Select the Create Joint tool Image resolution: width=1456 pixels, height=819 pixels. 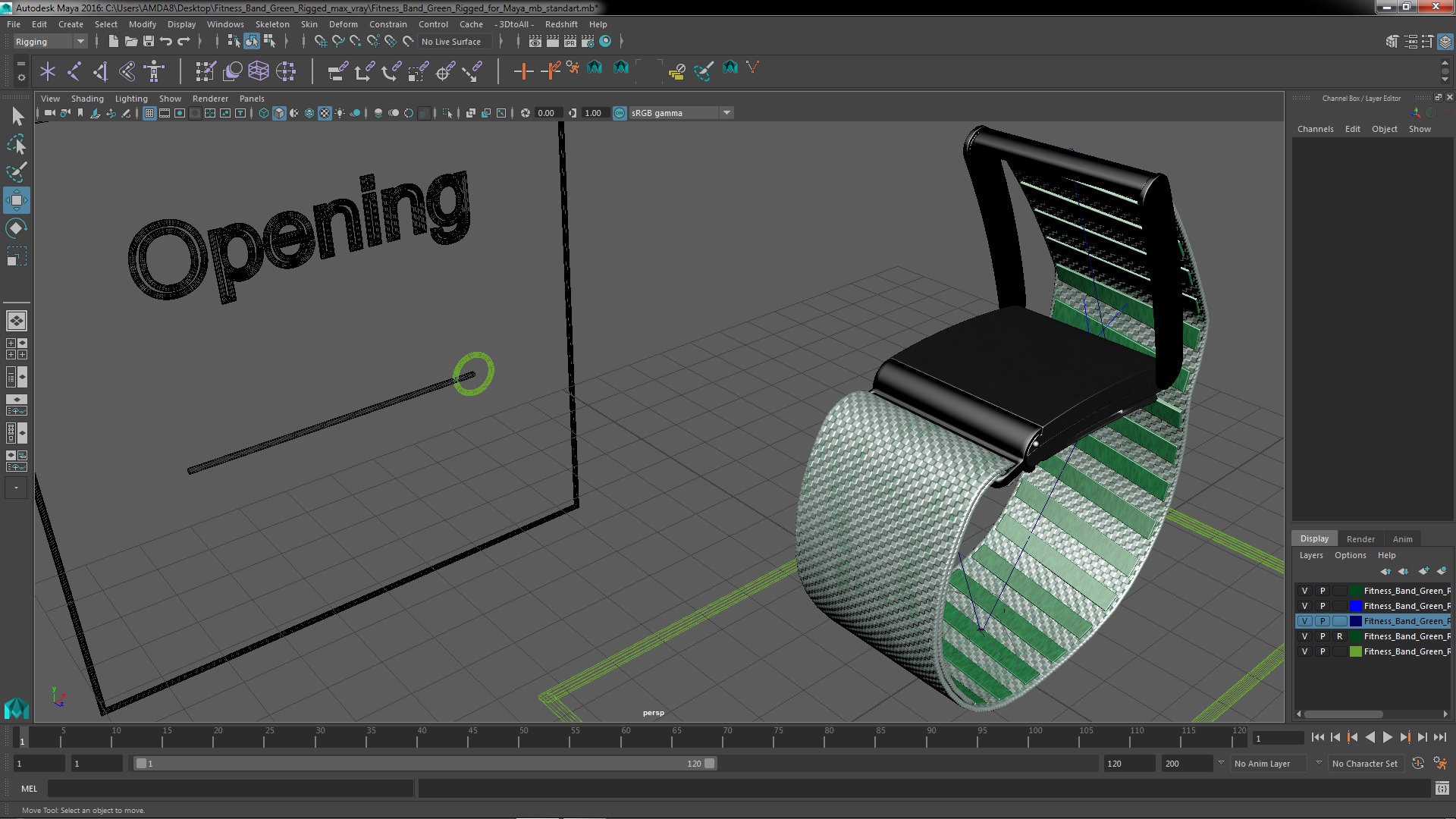tap(74, 71)
